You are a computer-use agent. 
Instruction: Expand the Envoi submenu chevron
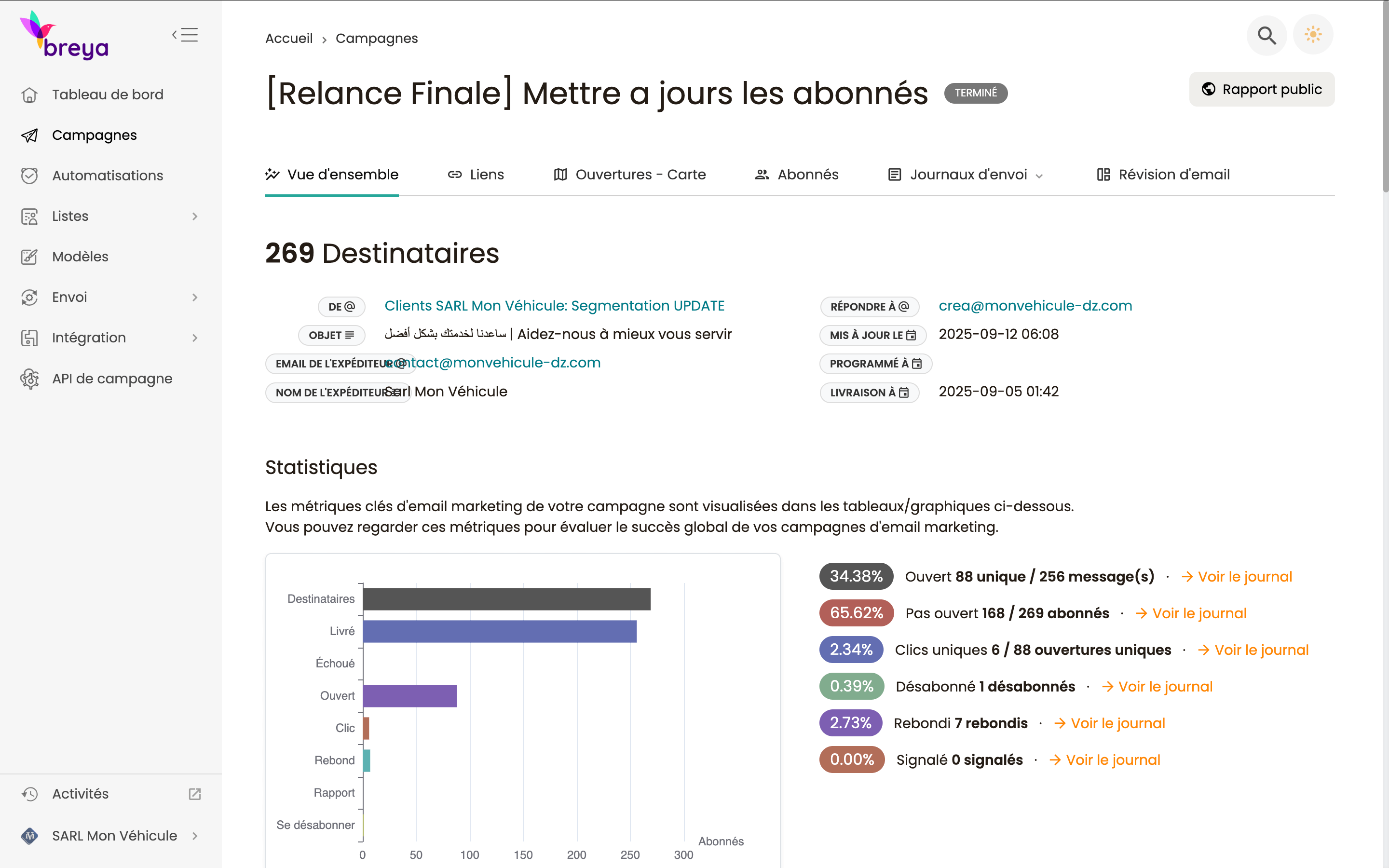[x=194, y=298]
